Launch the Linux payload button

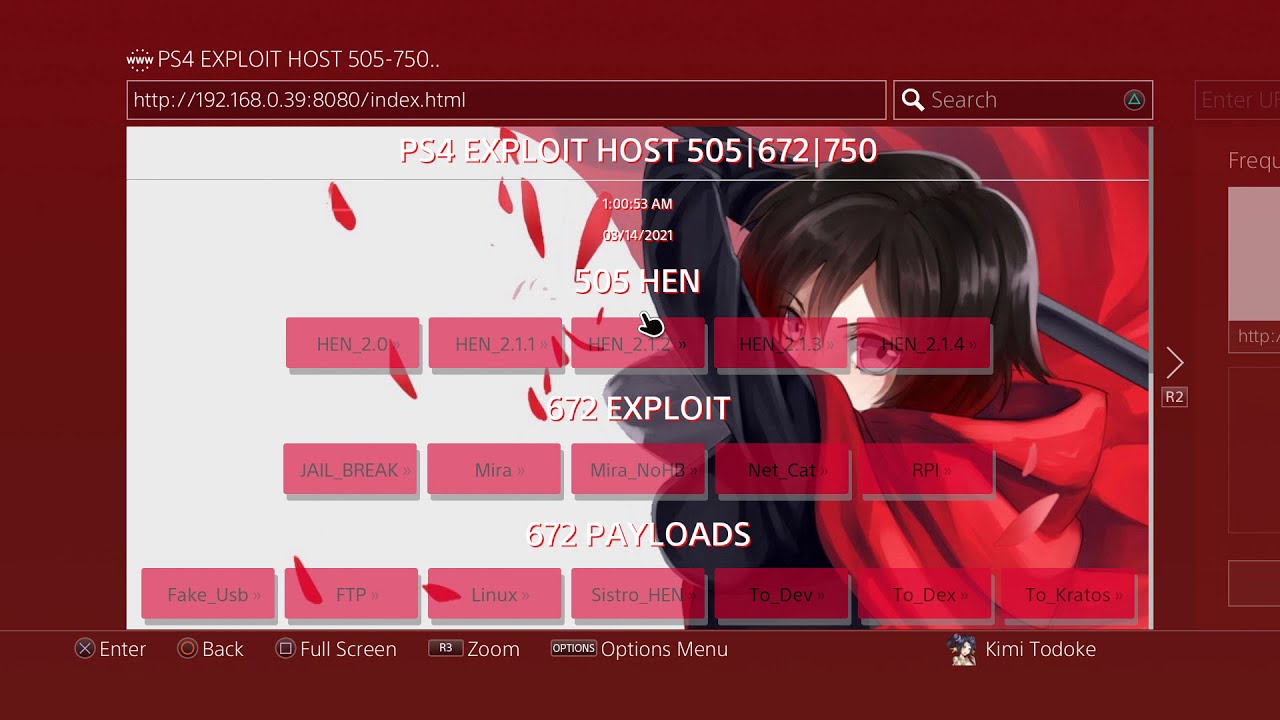point(494,594)
